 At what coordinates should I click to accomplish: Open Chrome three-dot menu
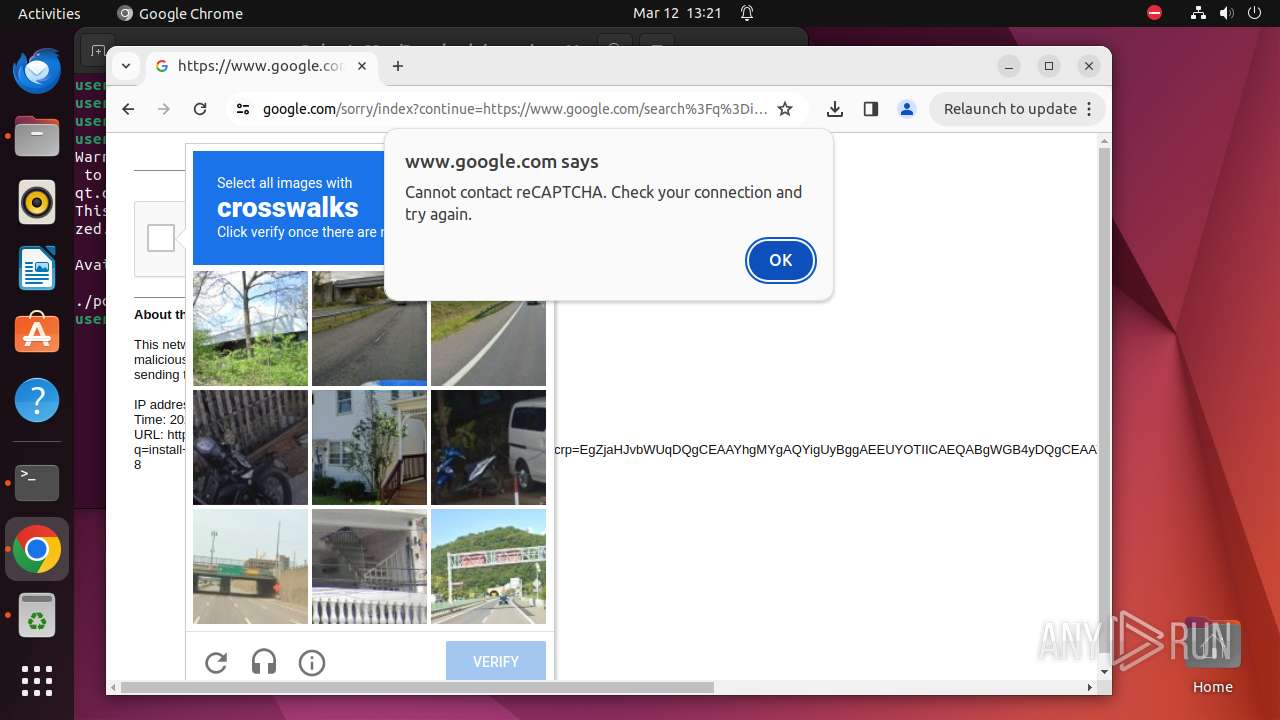pyautogui.click(x=1090, y=109)
